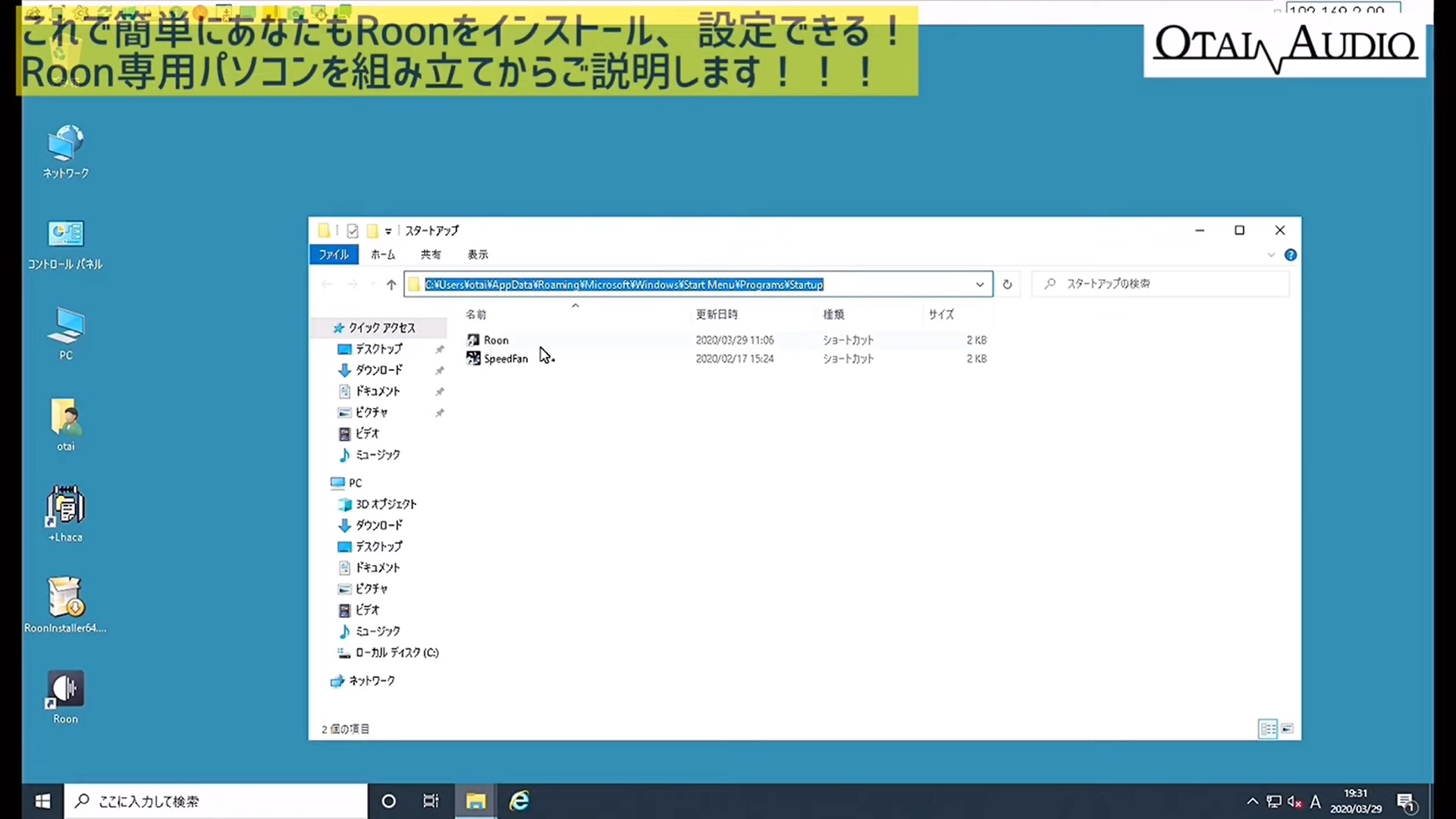1456x819 pixels.
Task: Click the properties checkmark in quick access toolbar
Action: (x=353, y=231)
